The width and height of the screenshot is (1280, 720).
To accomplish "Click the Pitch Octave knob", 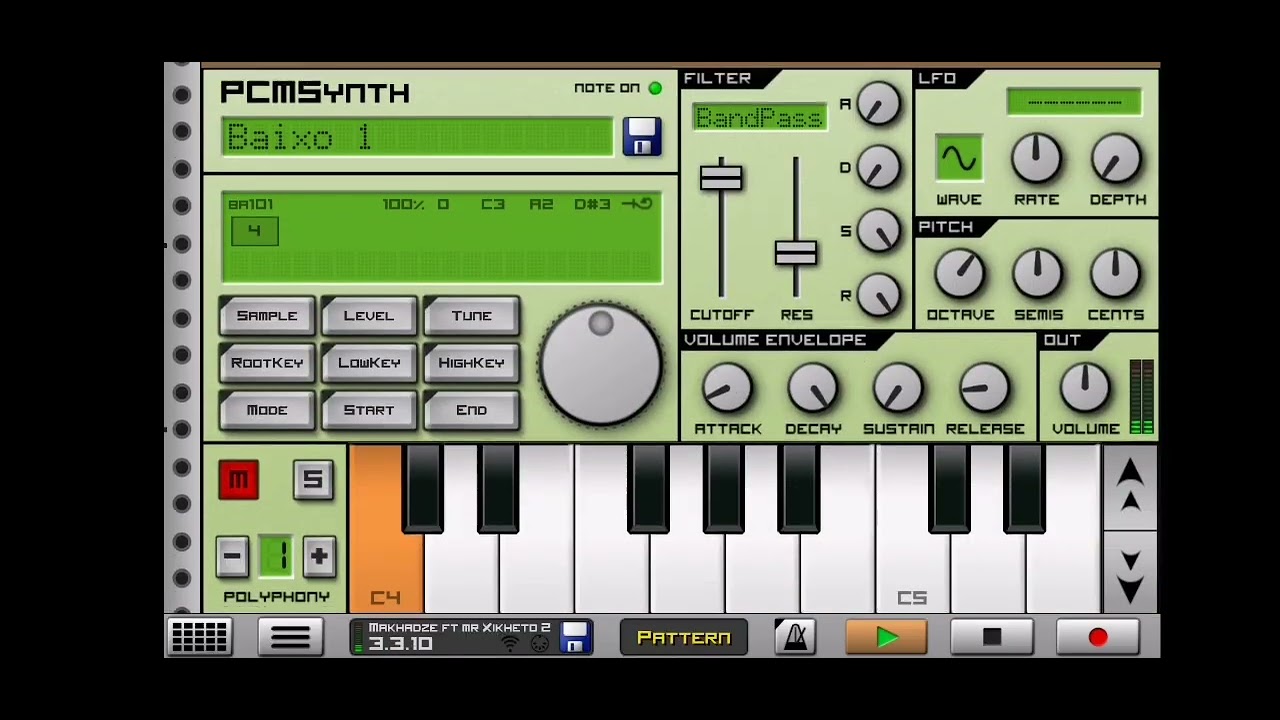I will 960,273.
